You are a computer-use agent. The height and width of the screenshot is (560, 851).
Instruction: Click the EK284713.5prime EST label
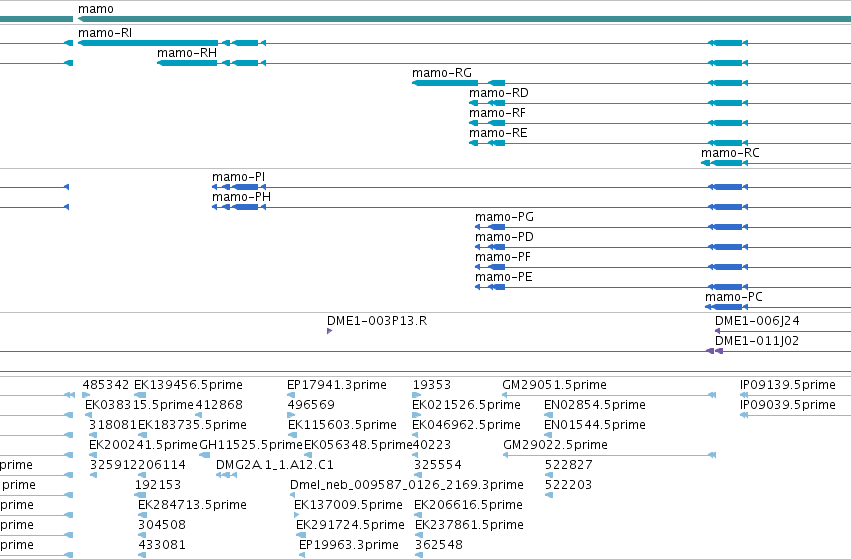(192, 506)
